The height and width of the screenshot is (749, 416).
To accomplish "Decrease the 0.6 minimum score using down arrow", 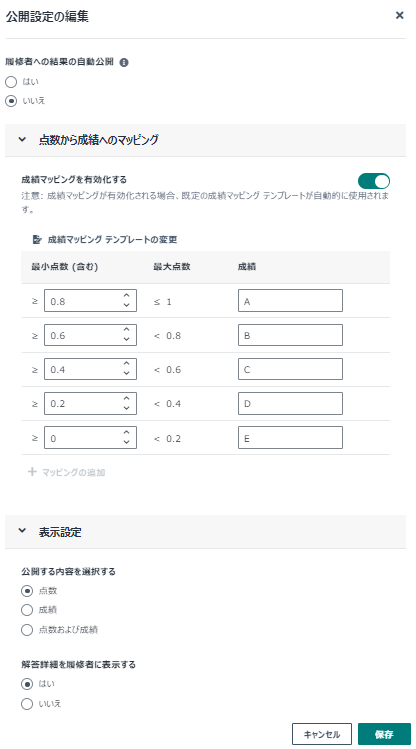I will pos(126,339).
